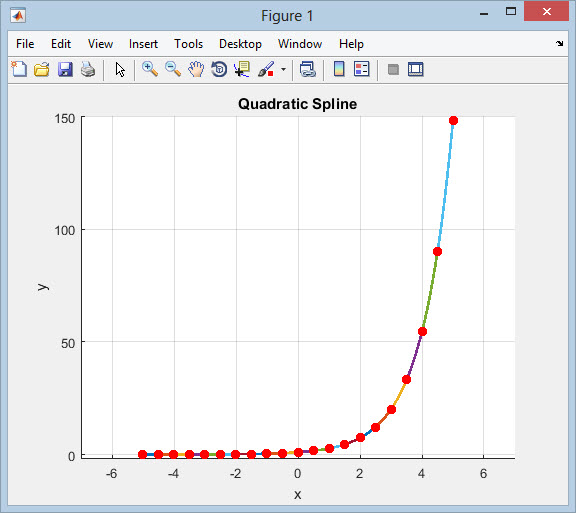Click the New Figure icon
Image resolution: width=576 pixels, height=513 pixels.
[x=19, y=69]
